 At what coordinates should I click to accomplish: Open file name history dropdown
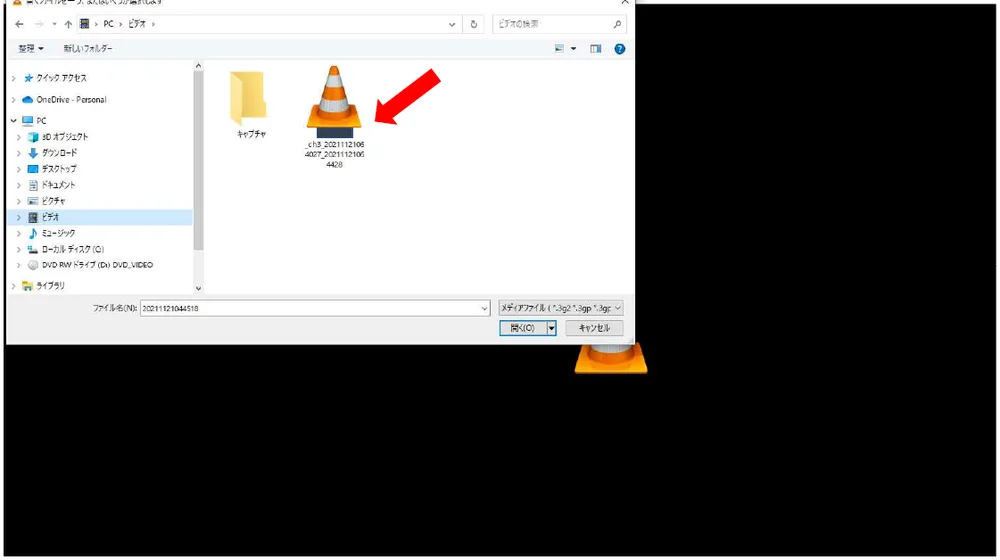point(484,309)
